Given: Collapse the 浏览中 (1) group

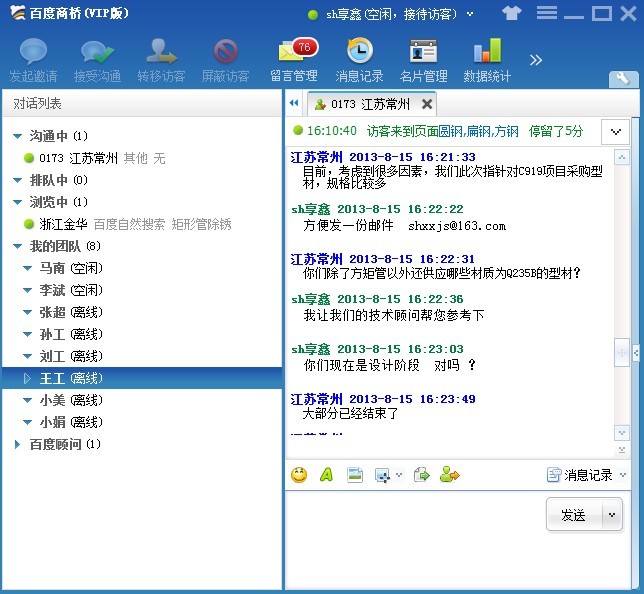Looking at the screenshot, I should (17, 202).
